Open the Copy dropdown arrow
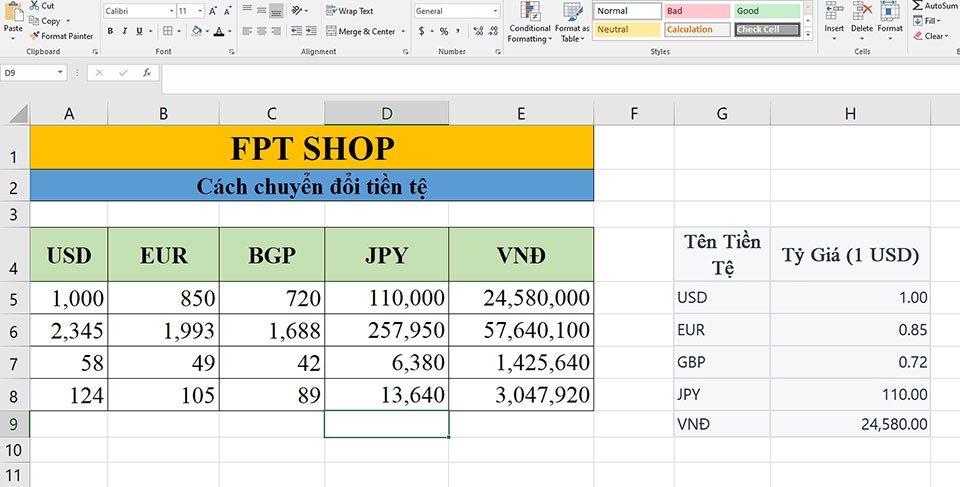The width and height of the screenshot is (960, 487). point(67,21)
